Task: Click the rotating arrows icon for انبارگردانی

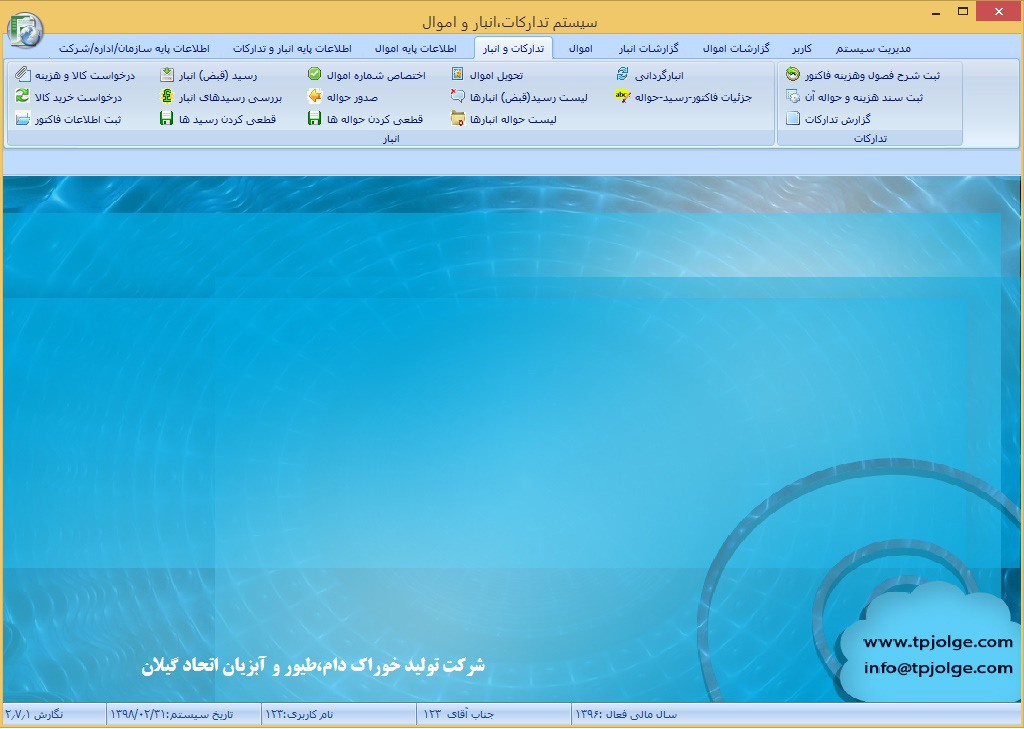Action: coord(622,74)
